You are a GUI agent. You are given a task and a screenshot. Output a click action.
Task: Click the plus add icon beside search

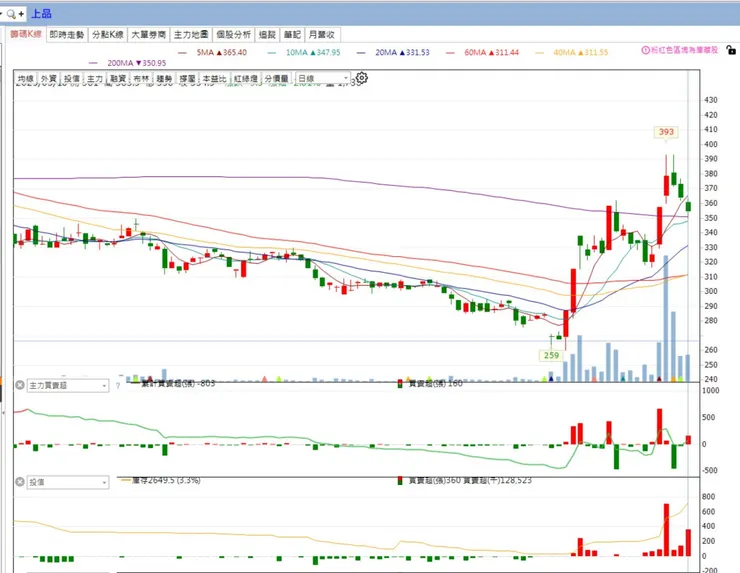[x=21, y=14]
